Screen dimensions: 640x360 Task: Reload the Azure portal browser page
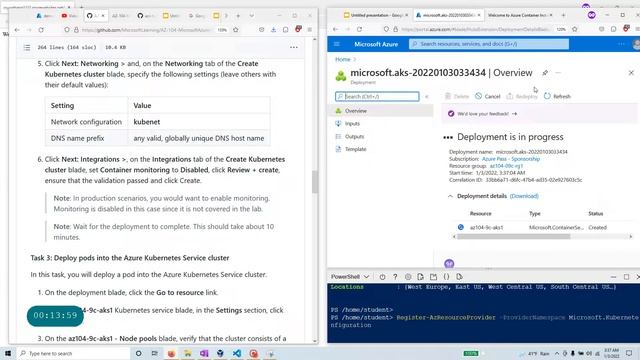(x=359, y=29)
